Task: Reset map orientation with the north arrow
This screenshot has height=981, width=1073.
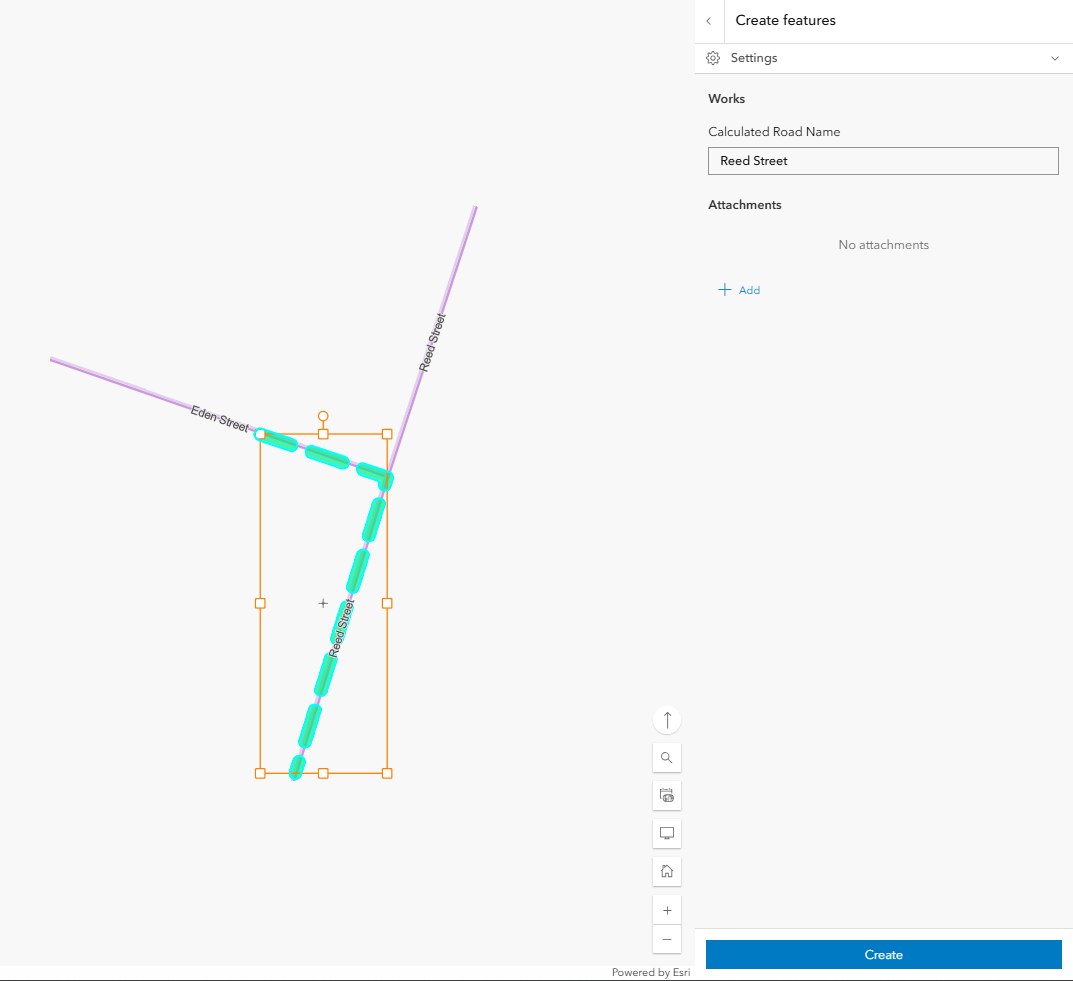Action: 667,719
